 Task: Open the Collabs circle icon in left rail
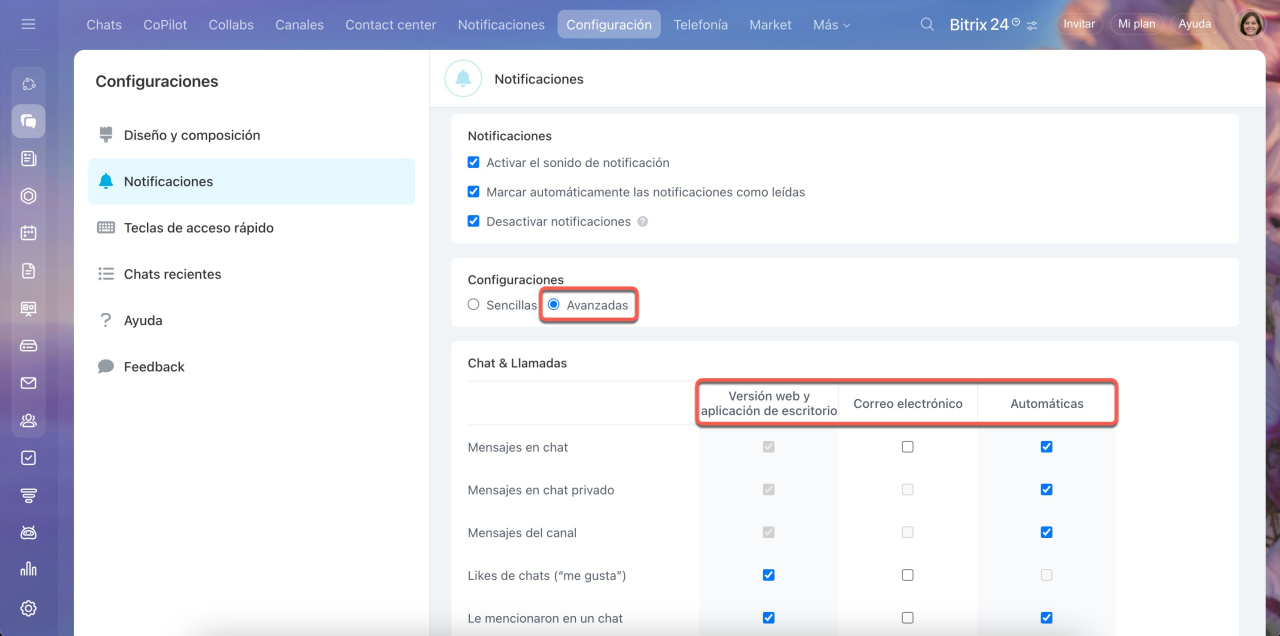(28, 84)
